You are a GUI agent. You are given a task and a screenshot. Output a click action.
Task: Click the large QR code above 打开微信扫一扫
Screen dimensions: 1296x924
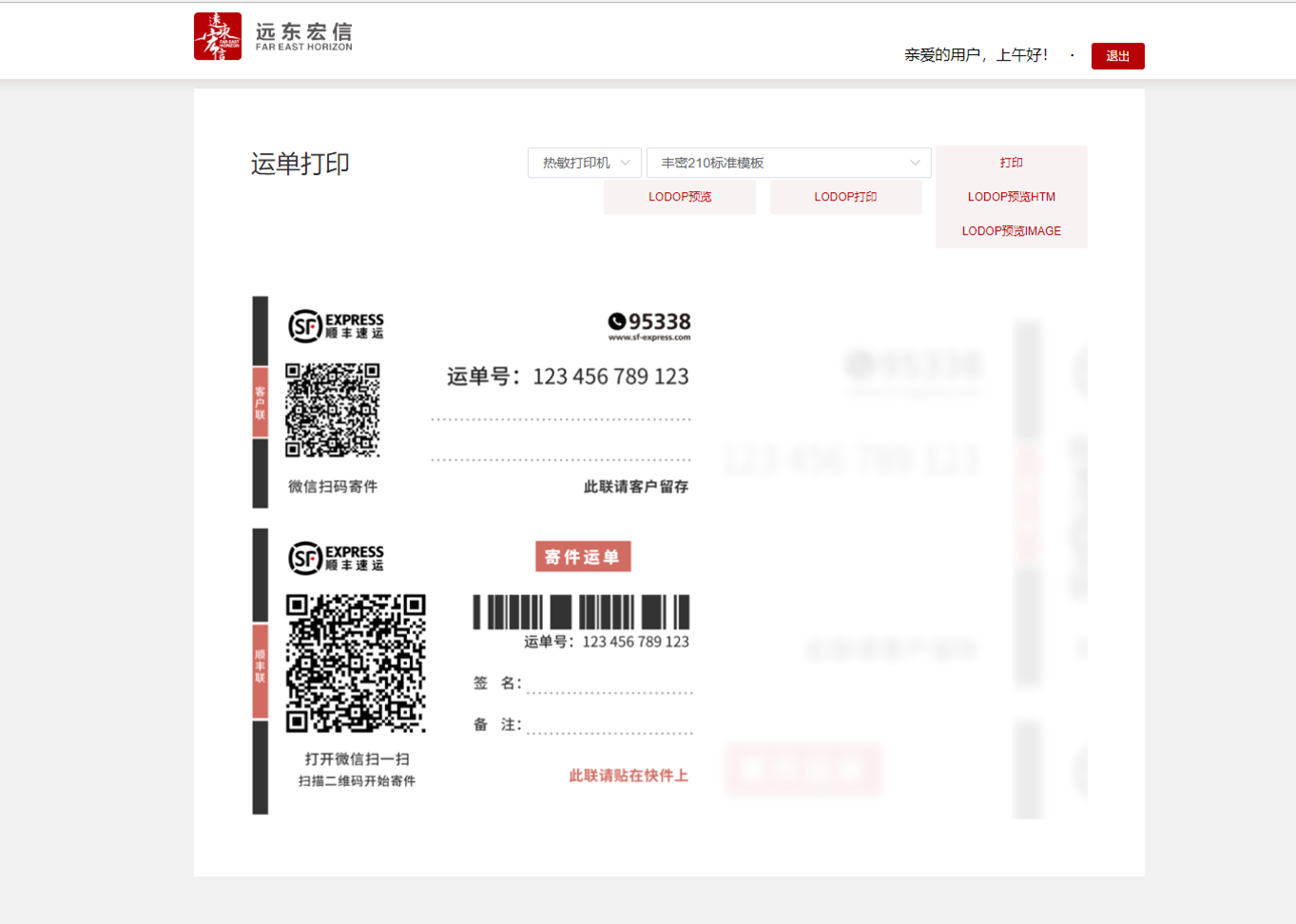[356, 664]
